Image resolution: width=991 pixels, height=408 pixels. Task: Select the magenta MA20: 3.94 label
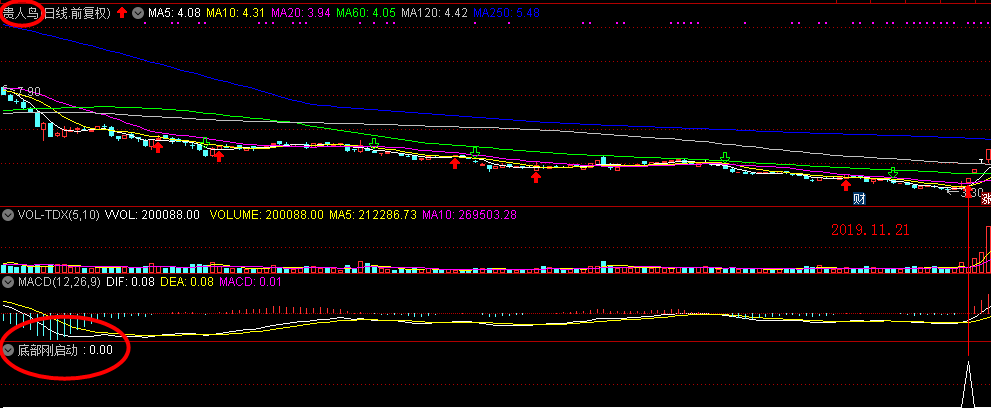[301, 12]
